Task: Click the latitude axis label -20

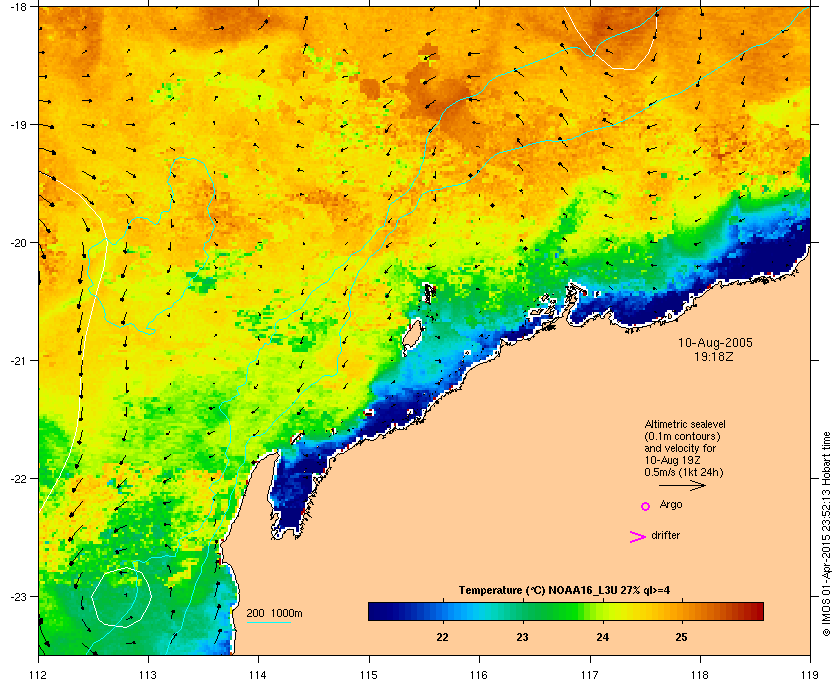Action: pos(18,242)
